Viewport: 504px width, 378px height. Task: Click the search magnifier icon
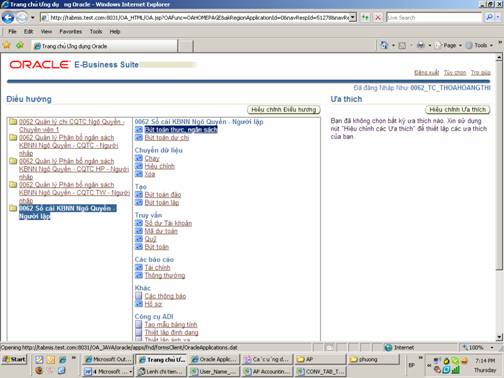coord(489,17)
